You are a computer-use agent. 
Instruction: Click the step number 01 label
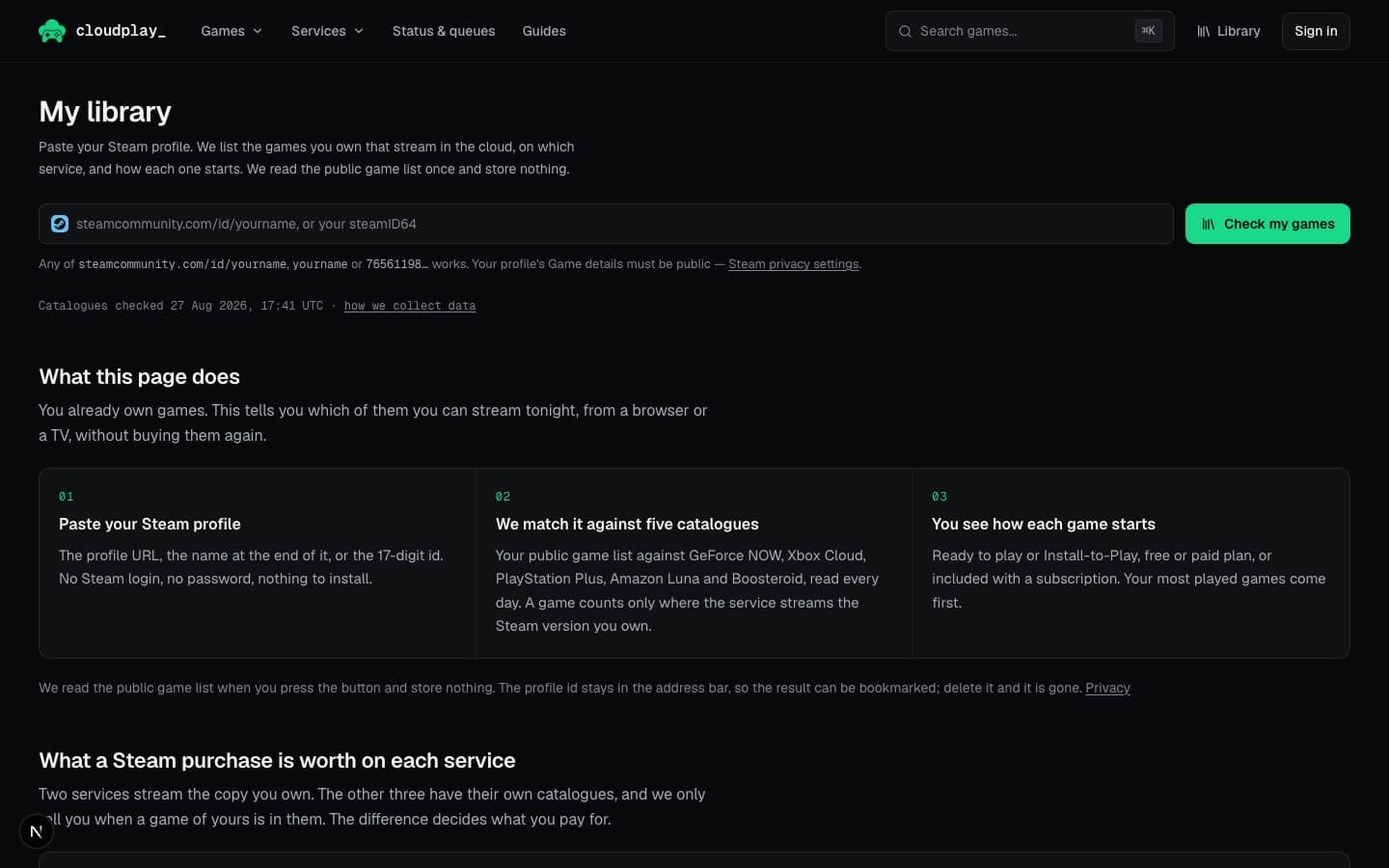click(x=66, y=497)
